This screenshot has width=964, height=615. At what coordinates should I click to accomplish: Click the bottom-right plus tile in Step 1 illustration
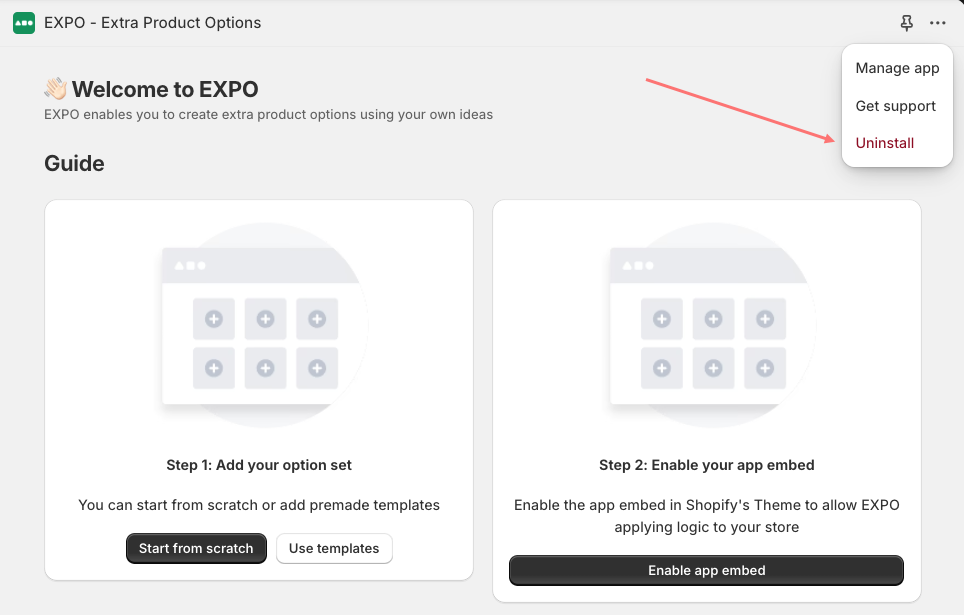point(317,368)
